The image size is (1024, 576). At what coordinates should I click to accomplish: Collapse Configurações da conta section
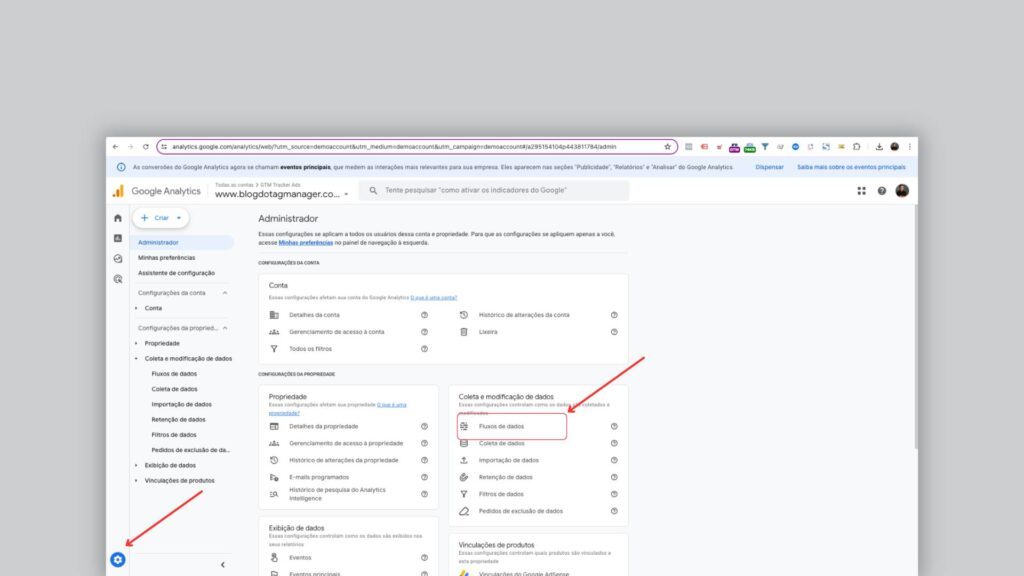[x=225, y=293]
